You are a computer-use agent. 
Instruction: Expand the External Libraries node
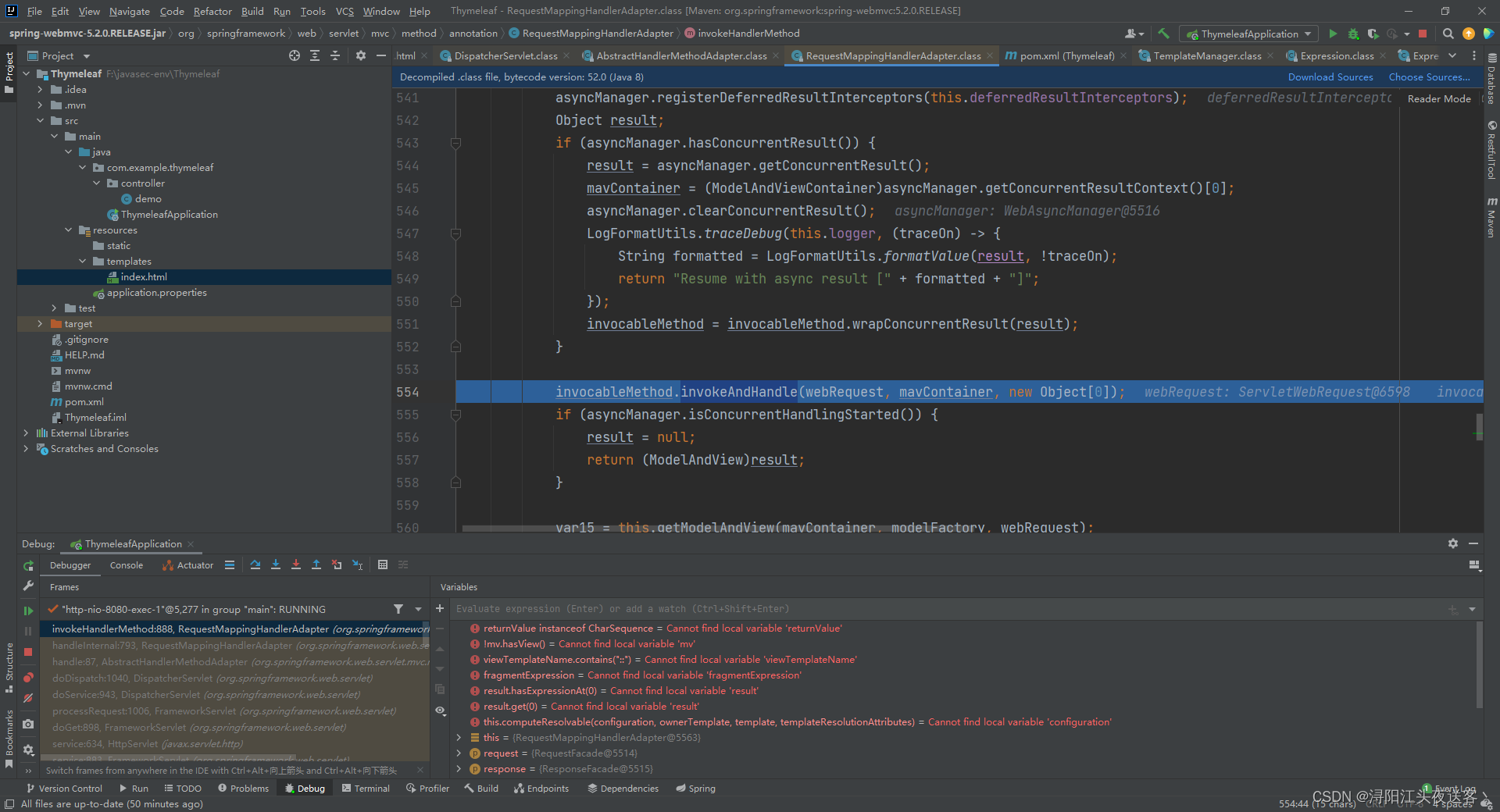pyautogui.click(x=26, y=433)
